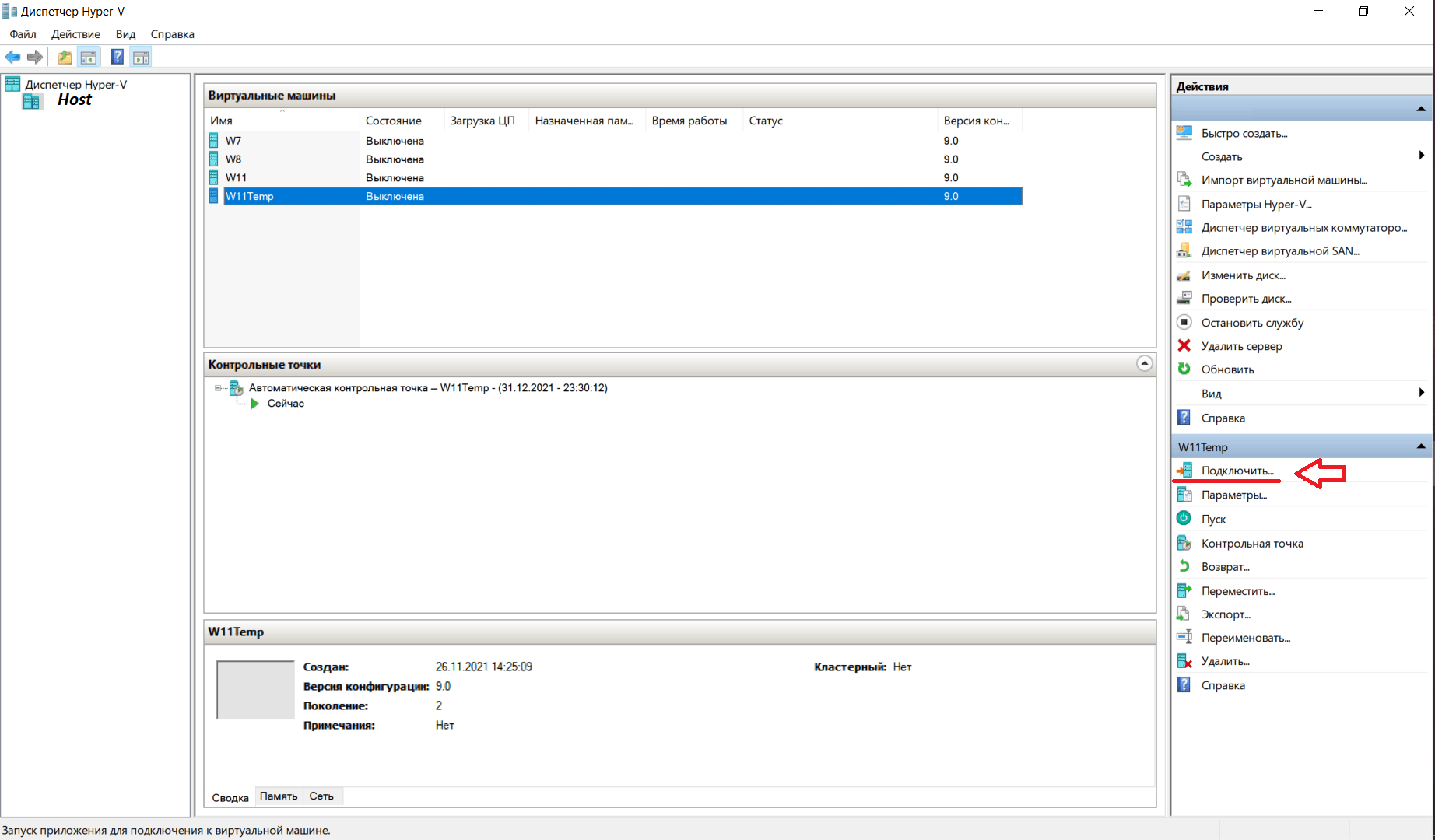Click Переименовать... action

point(1246,638)
